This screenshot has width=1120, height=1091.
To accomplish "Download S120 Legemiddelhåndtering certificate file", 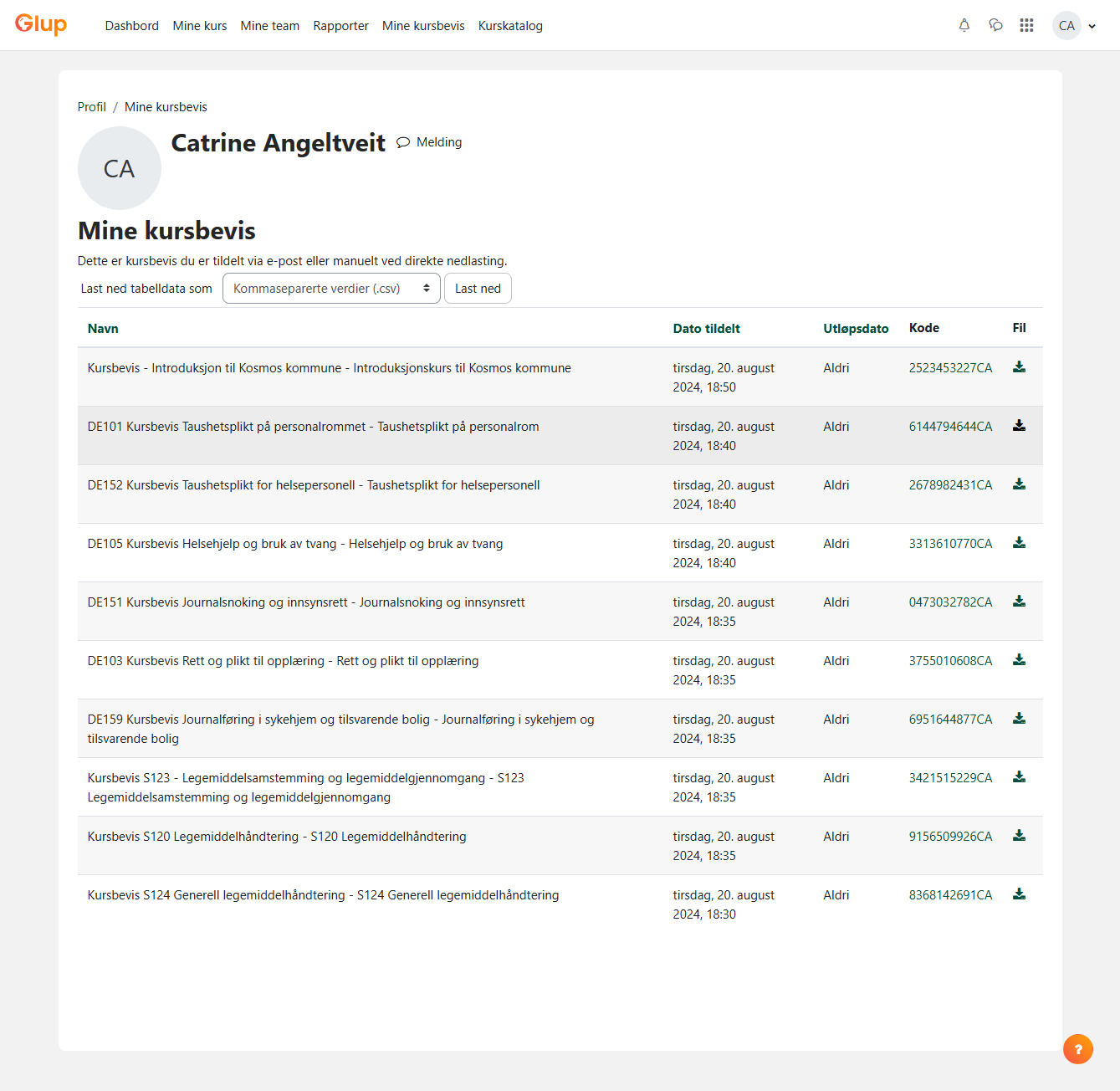I will (x=1019, y=836).
